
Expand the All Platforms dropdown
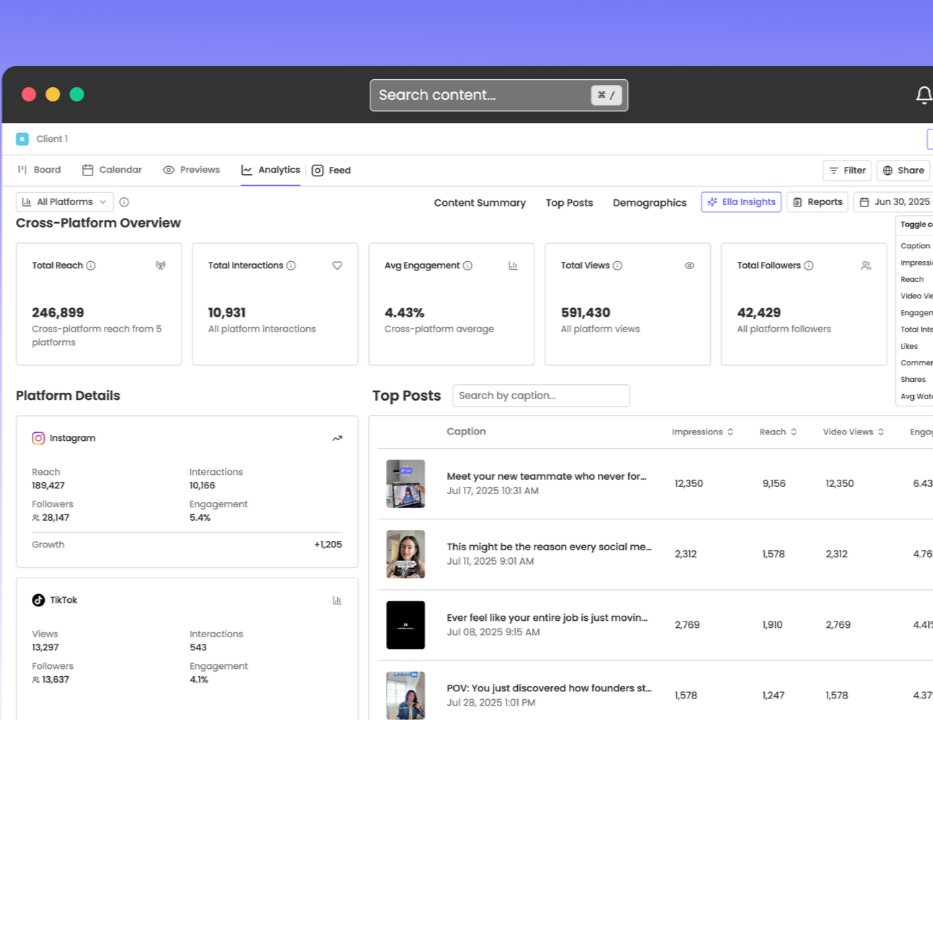coord(64,202)
